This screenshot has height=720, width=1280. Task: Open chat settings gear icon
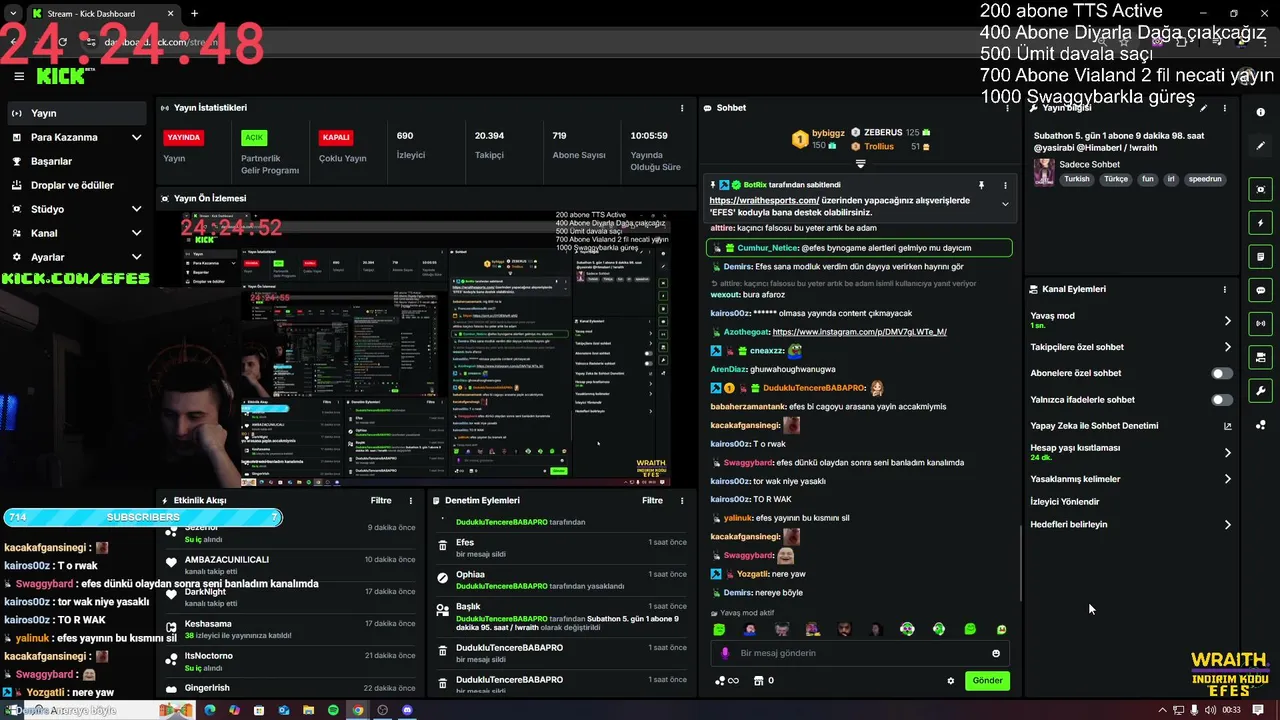point(951,681)
